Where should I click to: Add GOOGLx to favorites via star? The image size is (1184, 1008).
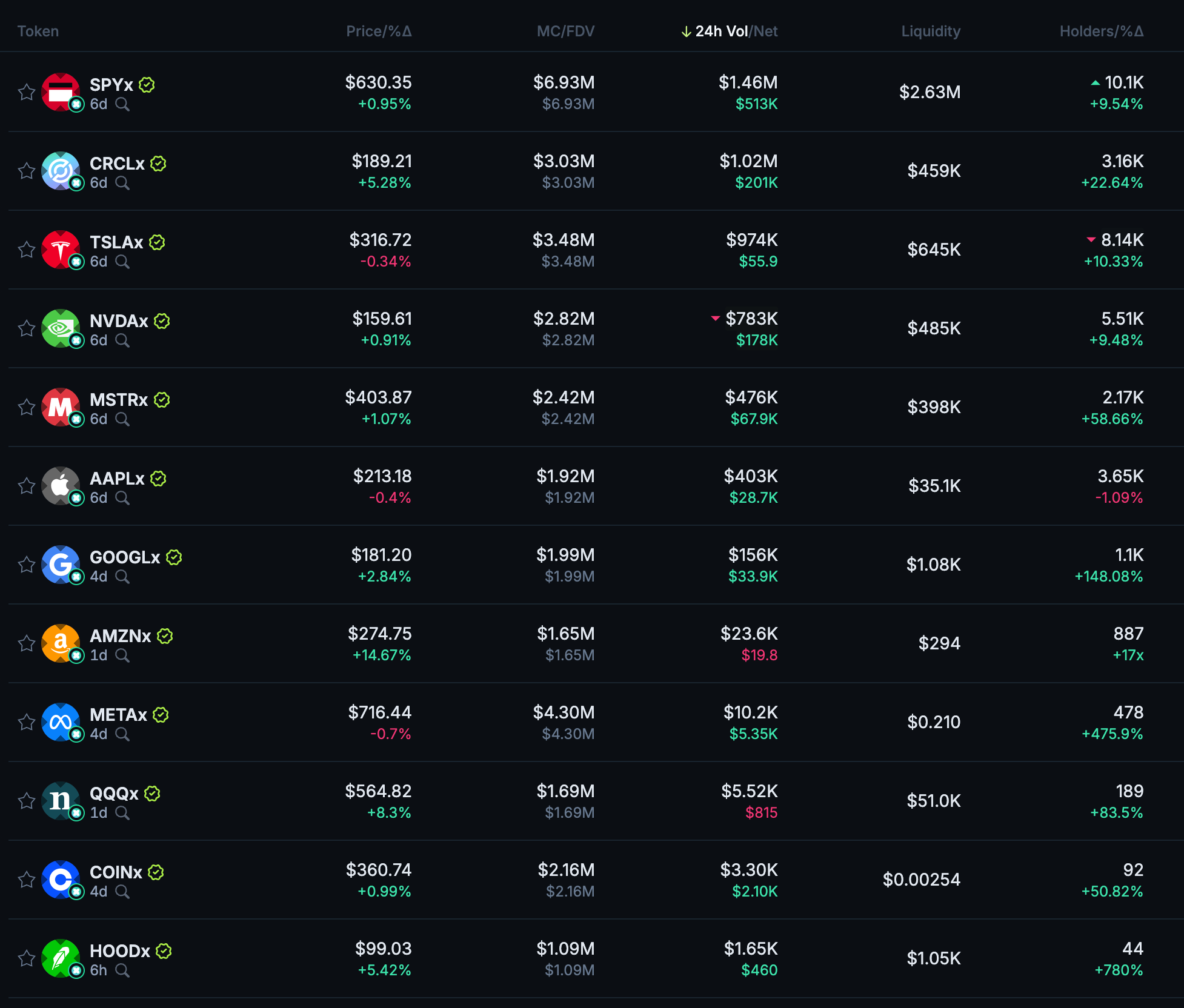point(26,565)
